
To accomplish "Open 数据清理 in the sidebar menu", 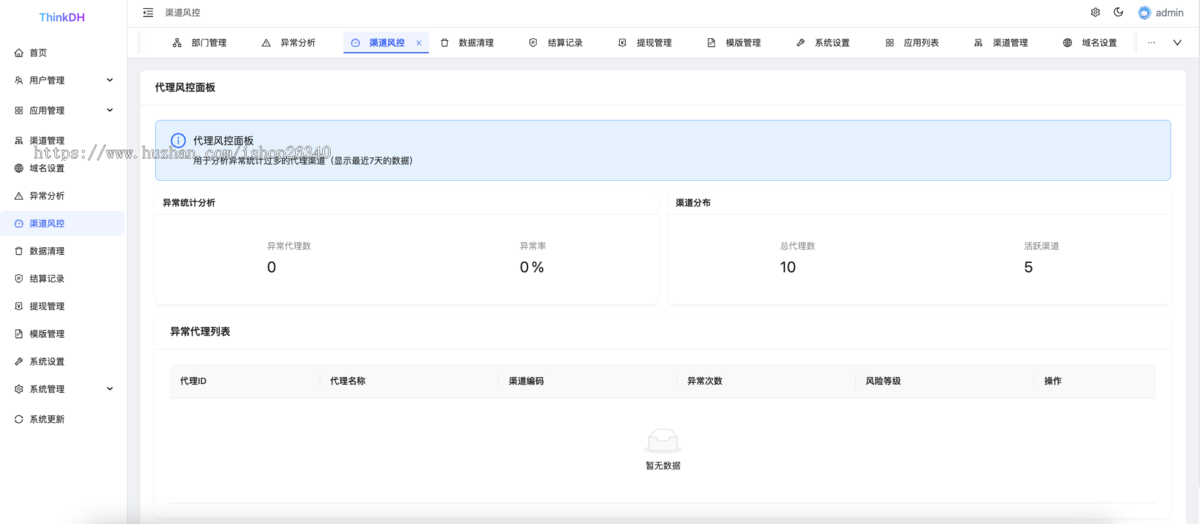I will [63, 251].
